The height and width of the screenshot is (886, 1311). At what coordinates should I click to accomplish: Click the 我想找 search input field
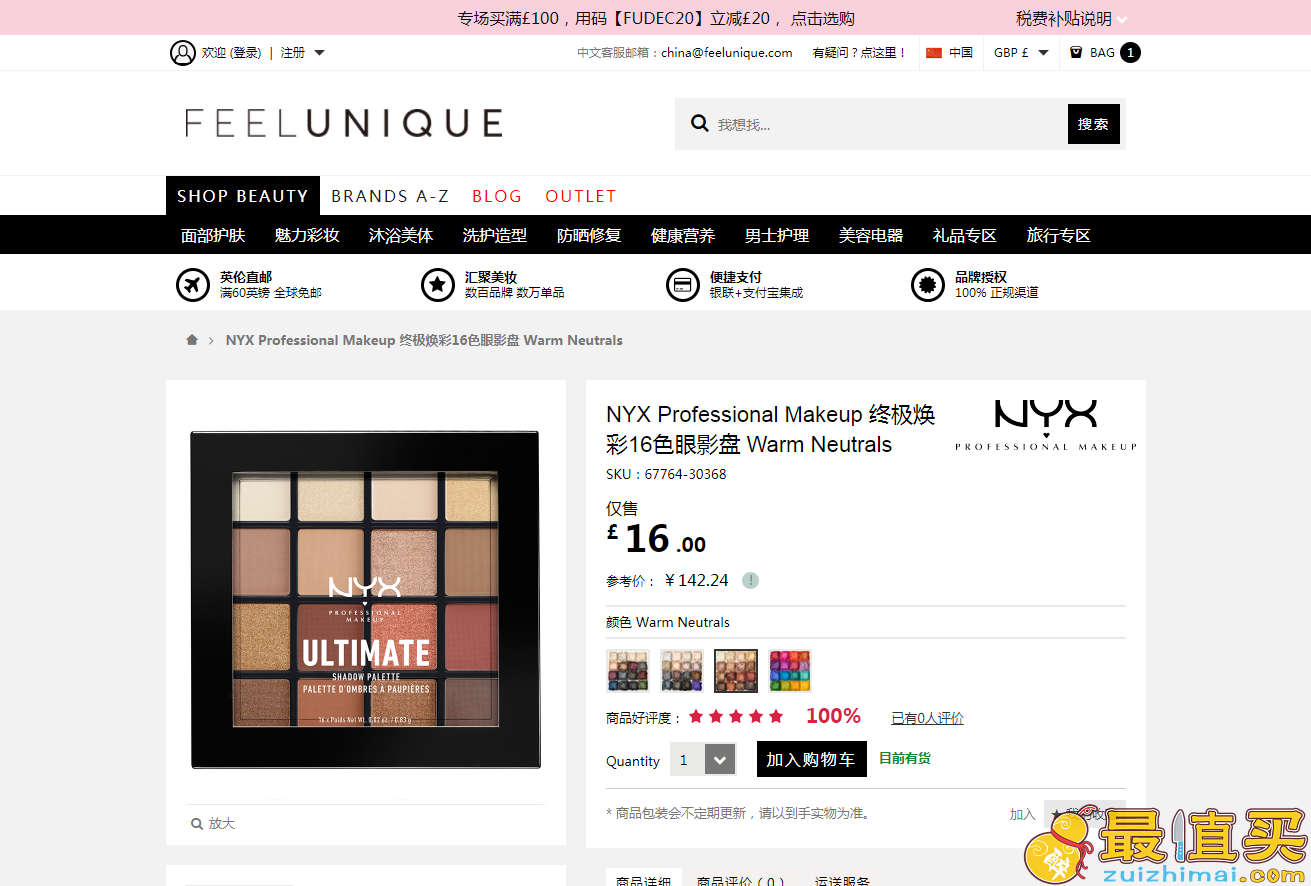[888, 124]
